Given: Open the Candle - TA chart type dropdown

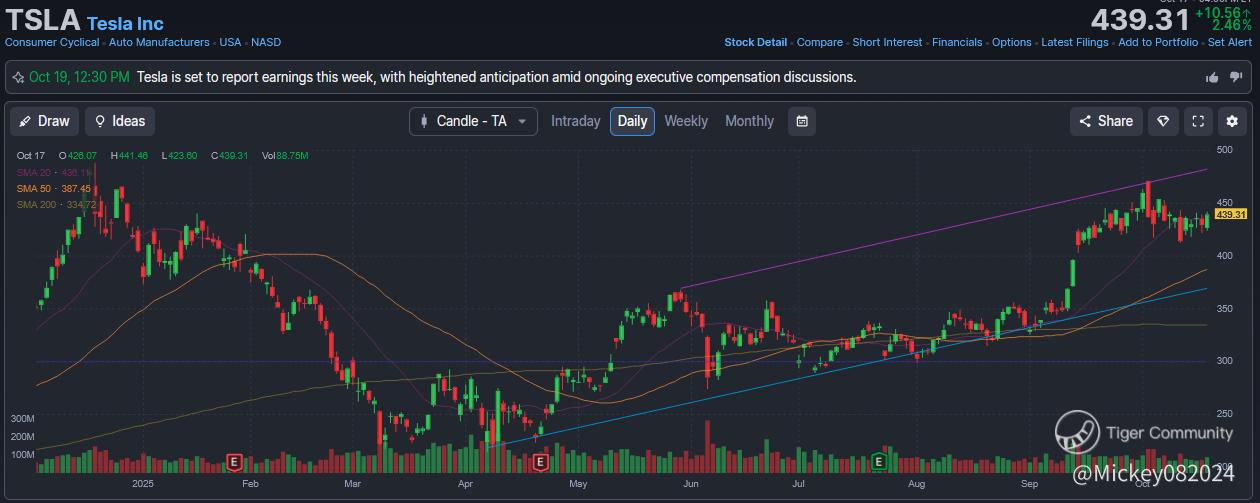Looking at the screenshot, I should [473, 121].
